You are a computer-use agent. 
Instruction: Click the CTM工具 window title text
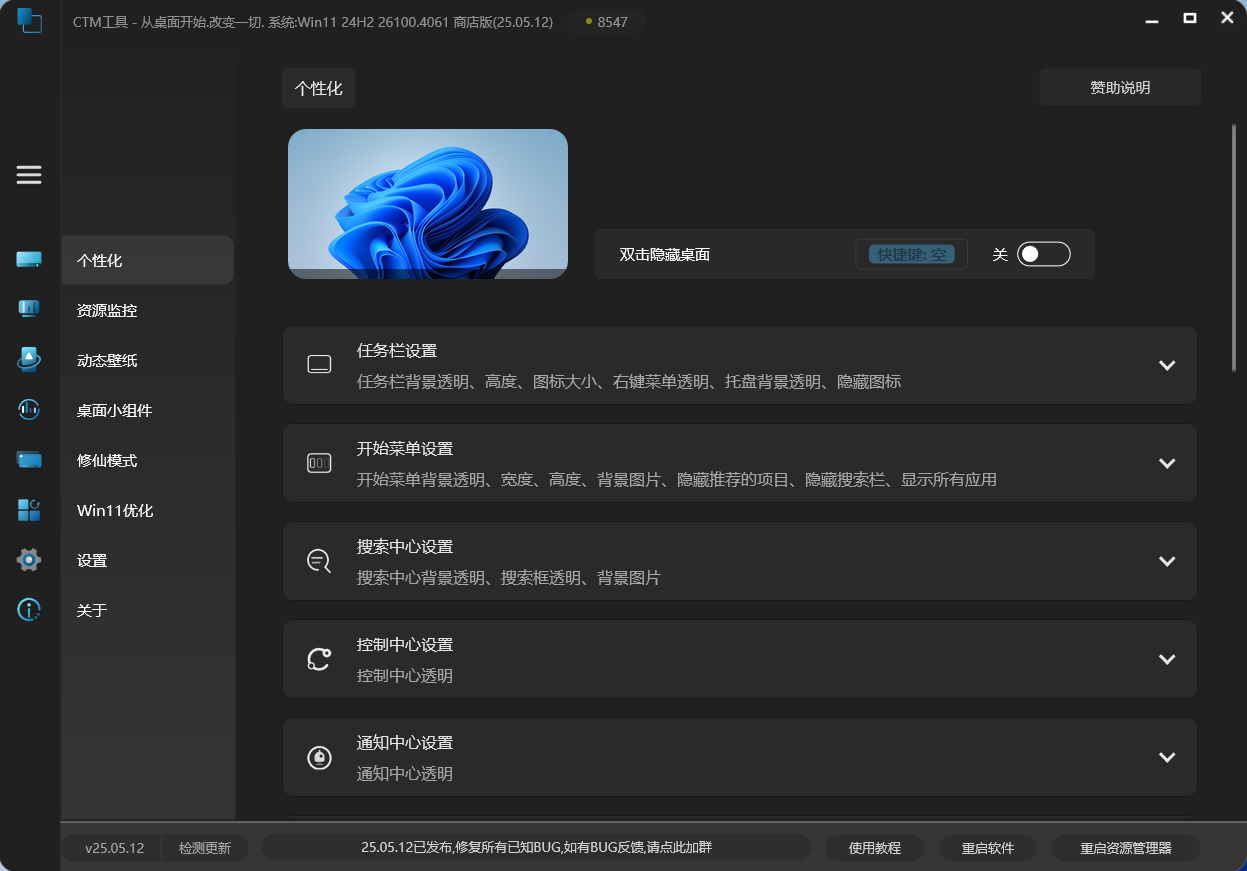click(313, 21)
